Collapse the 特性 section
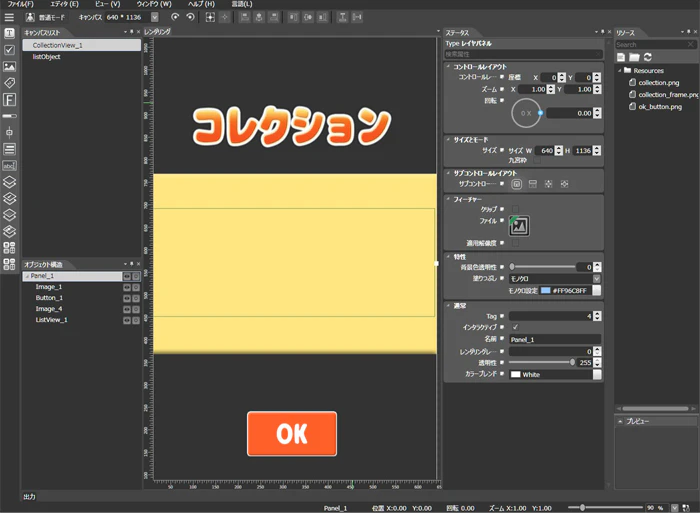This screenshot has width=700, height=513. coord(448,256)
